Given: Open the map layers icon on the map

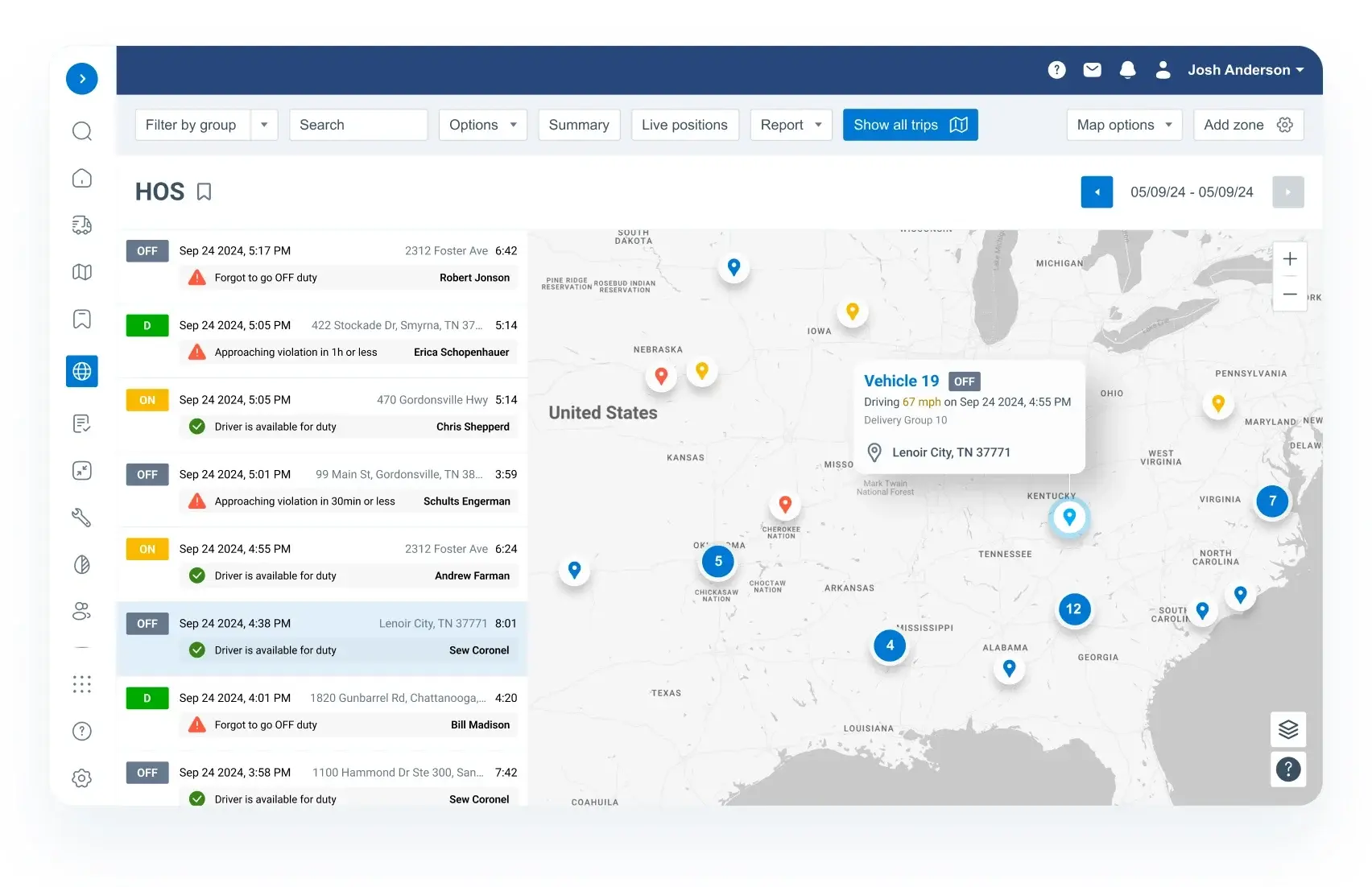Looking at the screenshot, I should coord(1288,729).
